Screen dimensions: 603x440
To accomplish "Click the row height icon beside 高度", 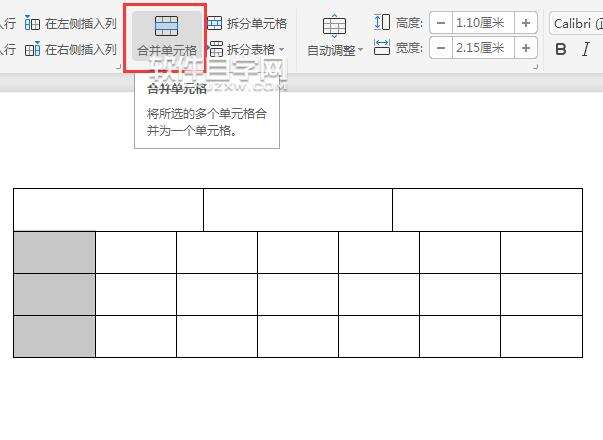I will (x=382, y=22).
